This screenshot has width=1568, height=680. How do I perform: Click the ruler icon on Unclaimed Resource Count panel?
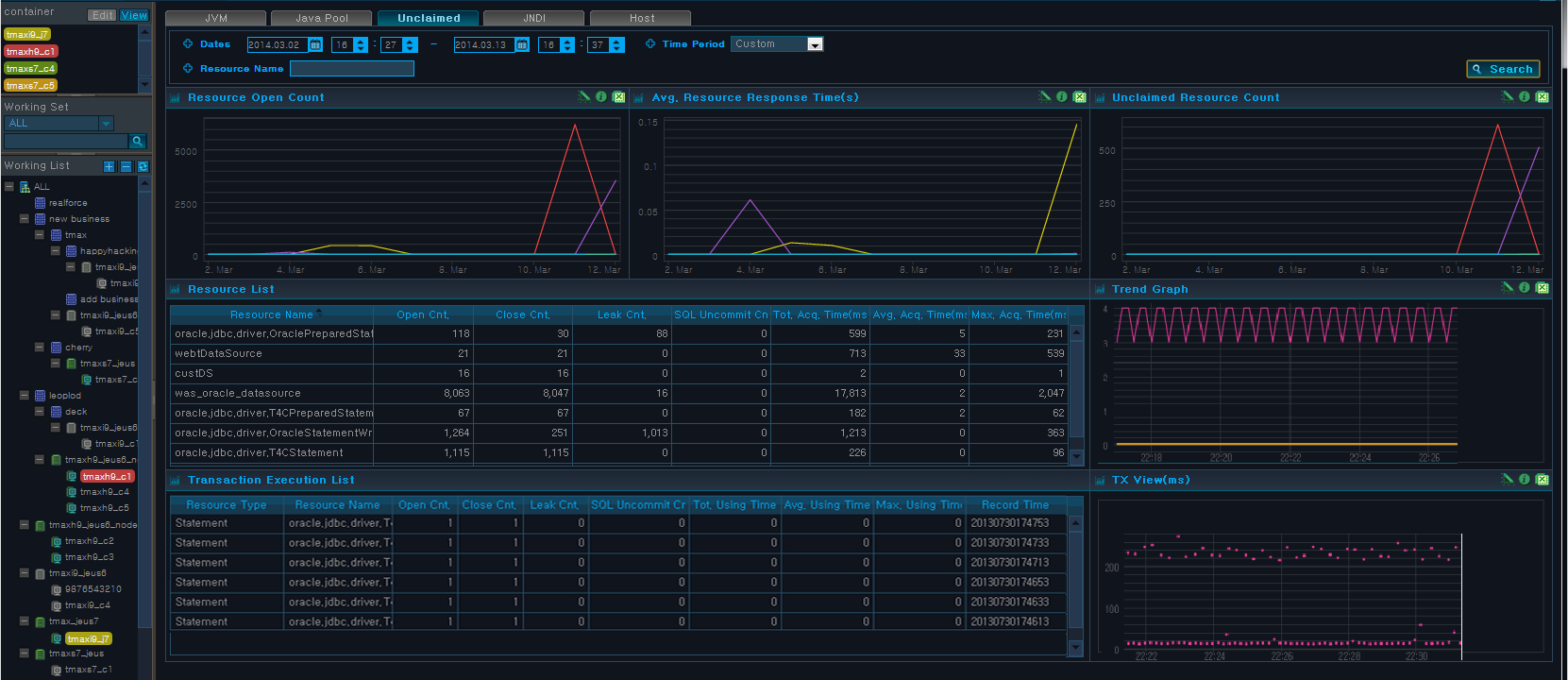1507,97
